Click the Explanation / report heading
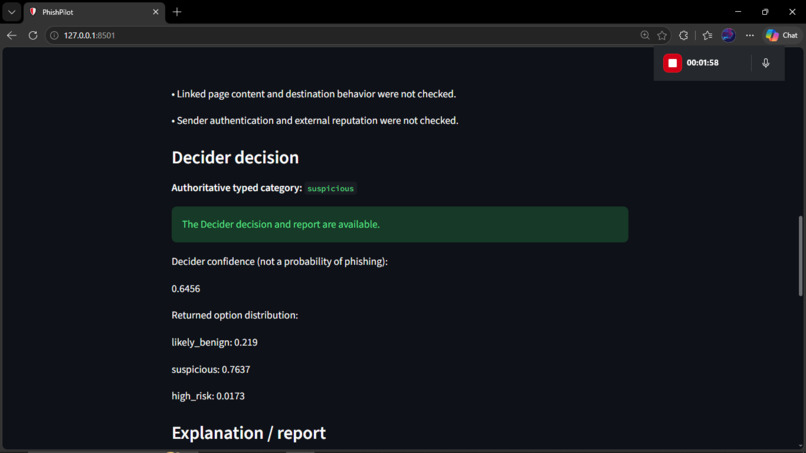The image size is (806, 453). click(x=248, y=433)
